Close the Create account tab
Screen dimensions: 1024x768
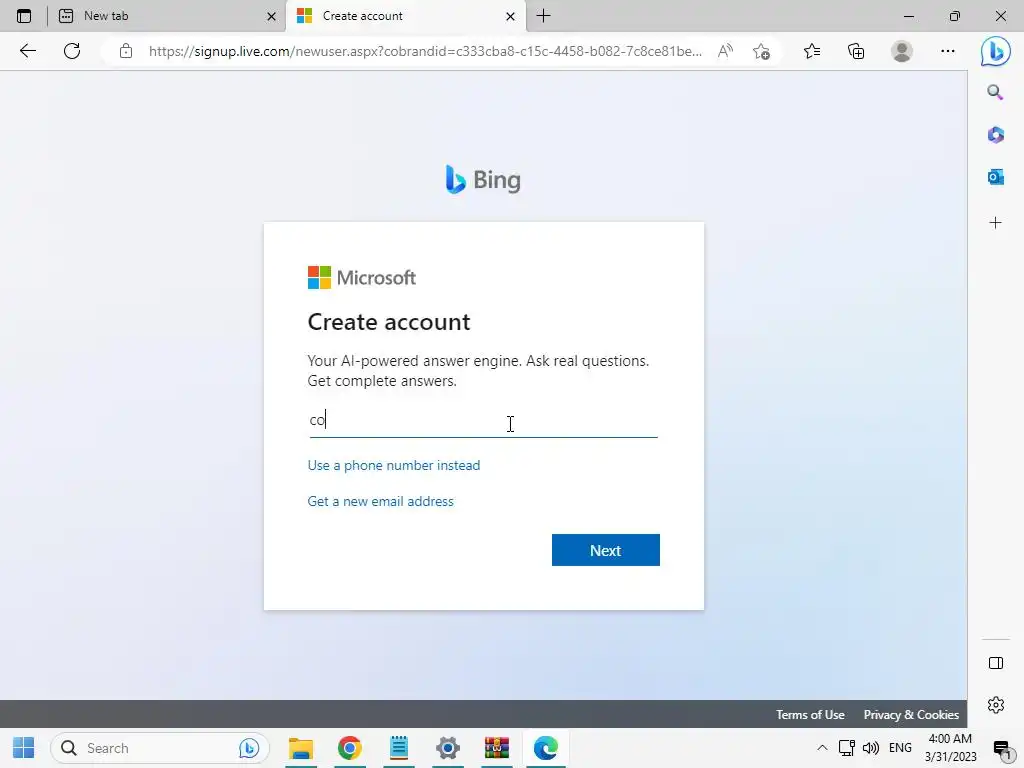tap(510, 16)
